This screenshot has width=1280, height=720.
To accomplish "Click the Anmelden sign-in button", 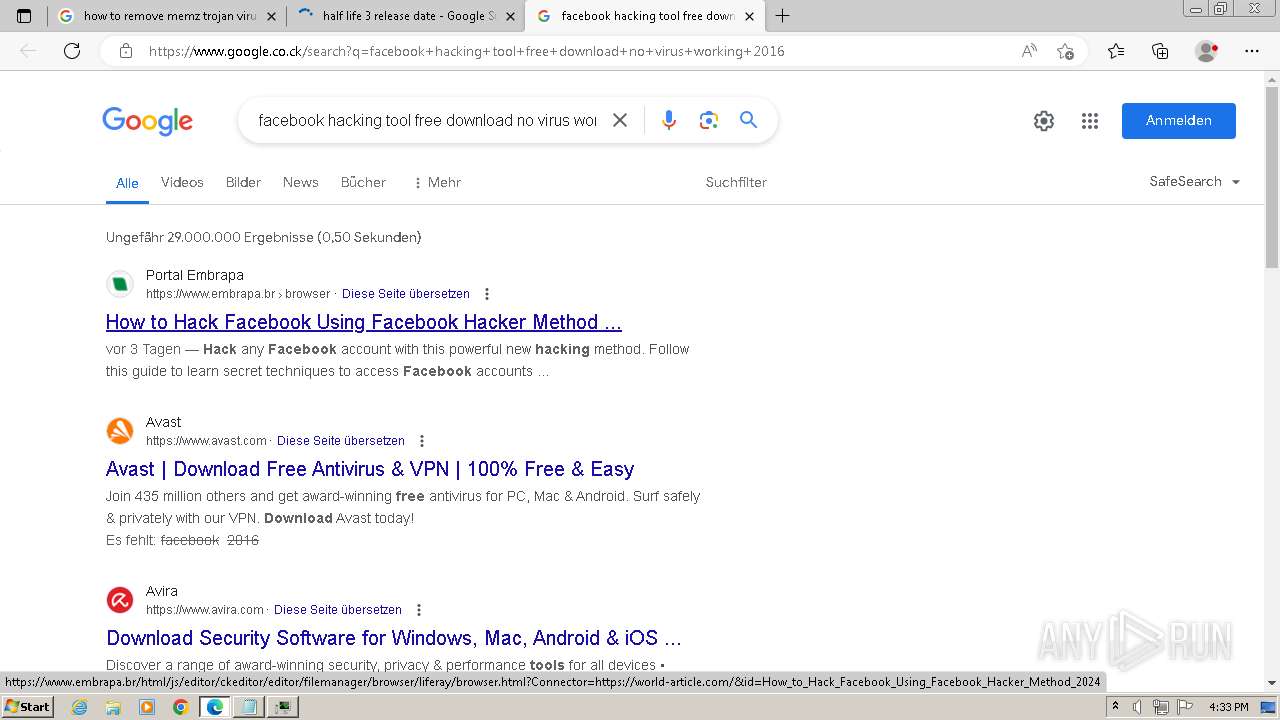I will (x=1179, y=121).
